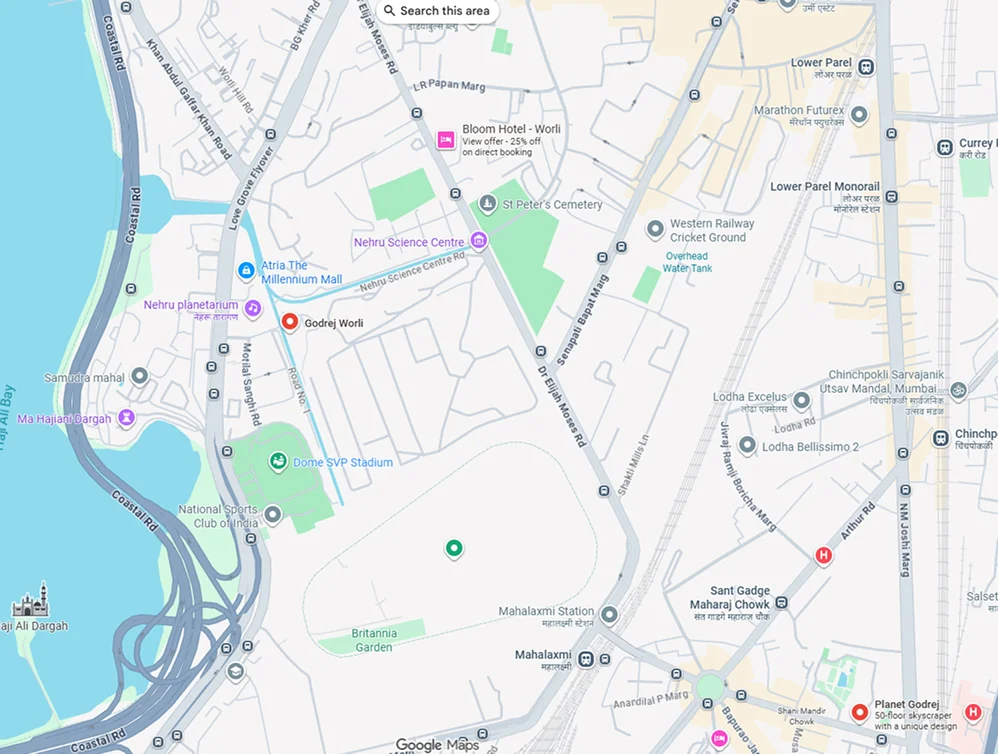Click the Atria The Millennium Mall shopping icon
This screenshot has height=754, width=998.
[x=246, y=270]
